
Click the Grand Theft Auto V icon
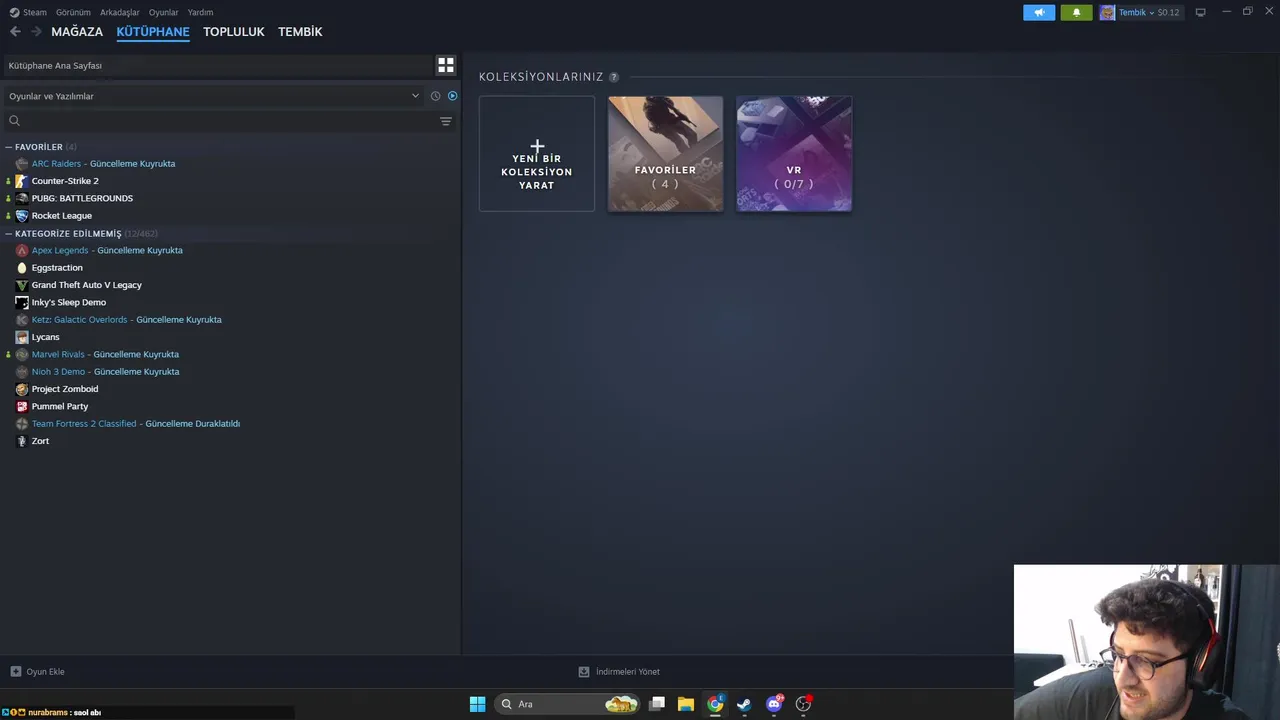click(x=22, y=285)
